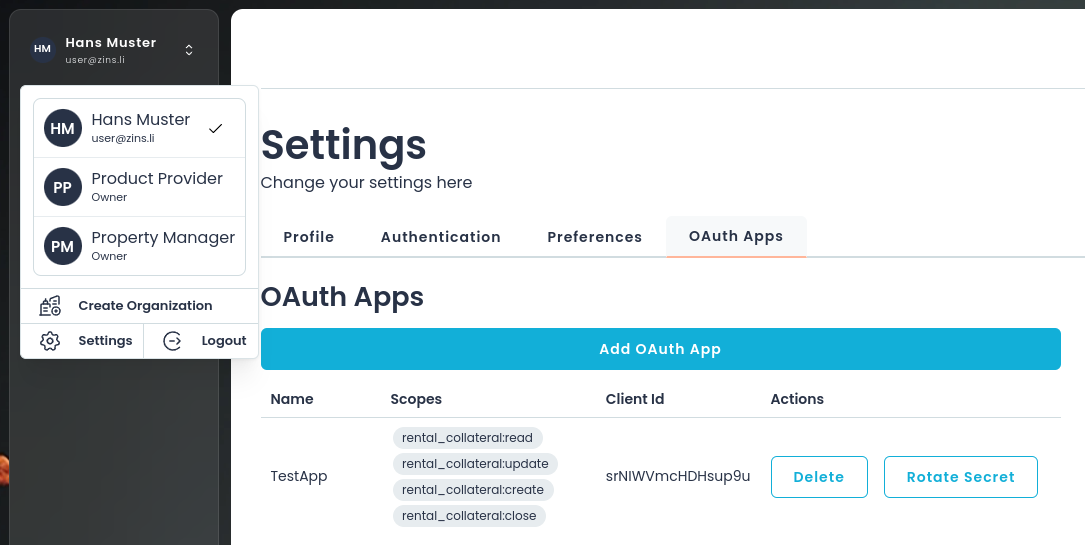Rotate Secret for TestApp
The width and height of the screenshot is (1085, 545).
960,477
